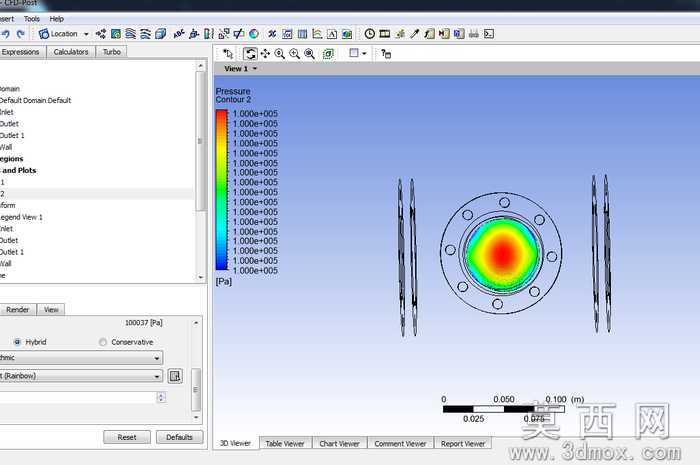
Task: Insert a Color Map (color wheel icon)
Action: click(x=254, y=34)
